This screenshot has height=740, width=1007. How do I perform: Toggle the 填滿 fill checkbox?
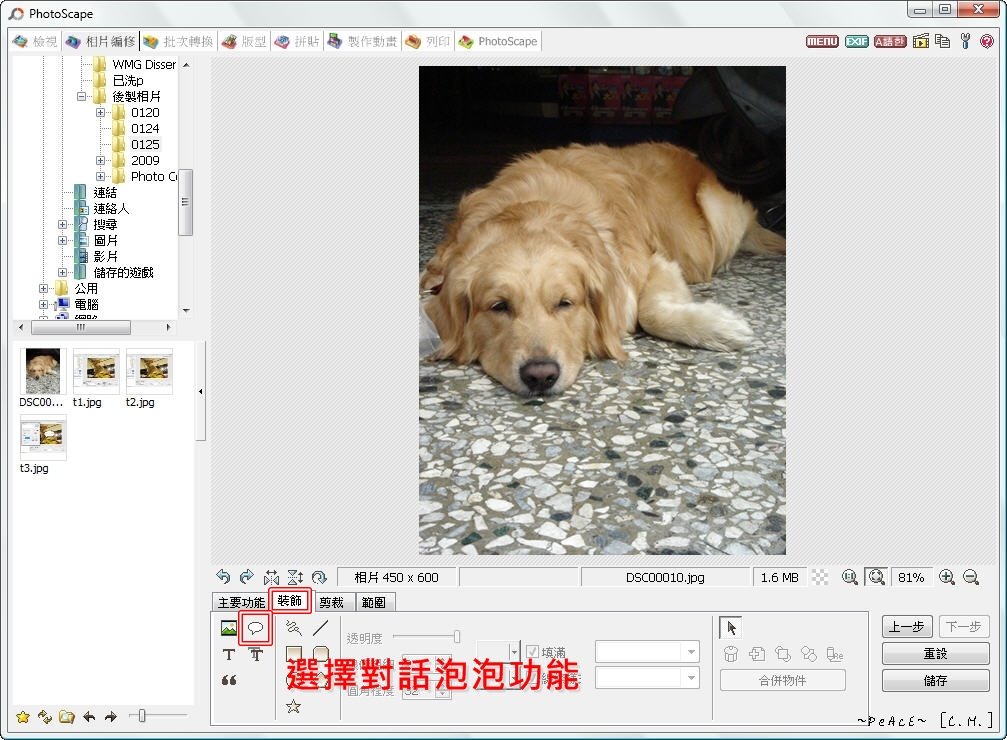[532, 652]
